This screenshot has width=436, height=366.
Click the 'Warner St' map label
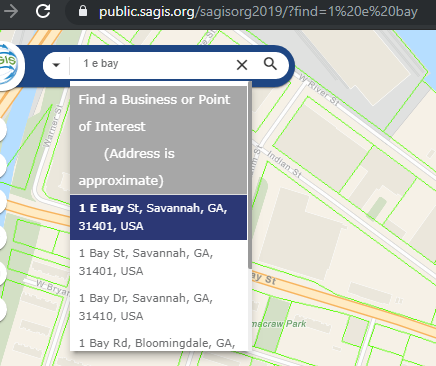point(53,126)
